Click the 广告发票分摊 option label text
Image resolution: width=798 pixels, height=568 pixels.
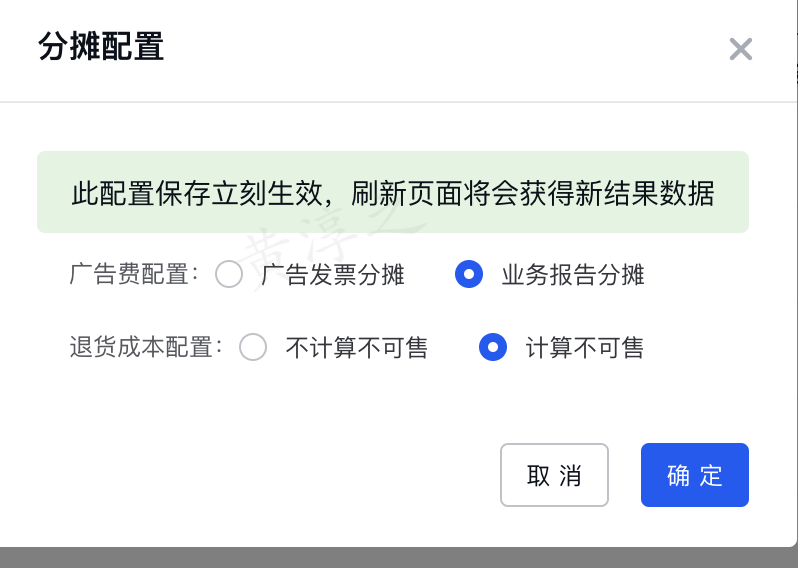coord(333,274)
